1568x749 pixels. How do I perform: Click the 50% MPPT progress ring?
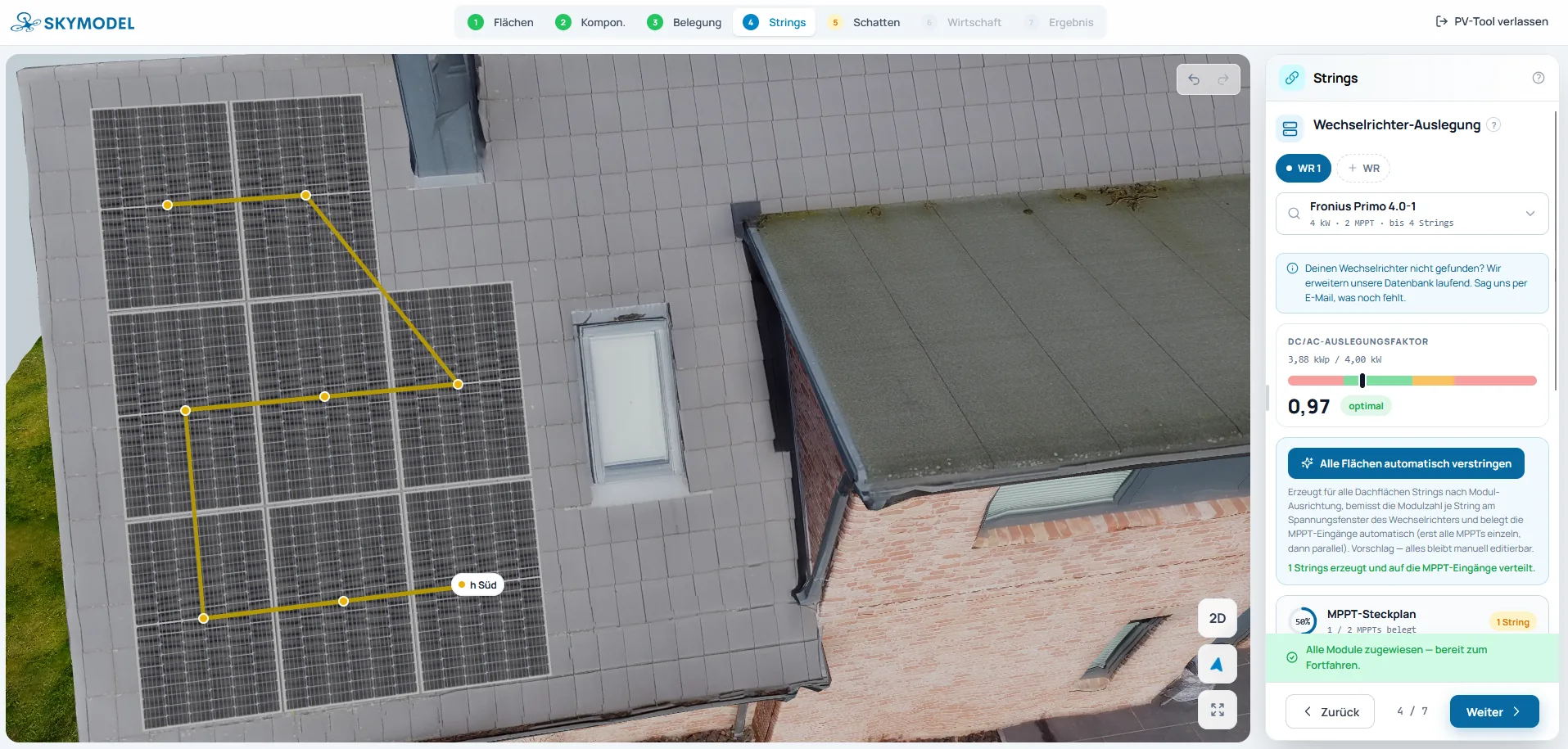point(1303,621)
